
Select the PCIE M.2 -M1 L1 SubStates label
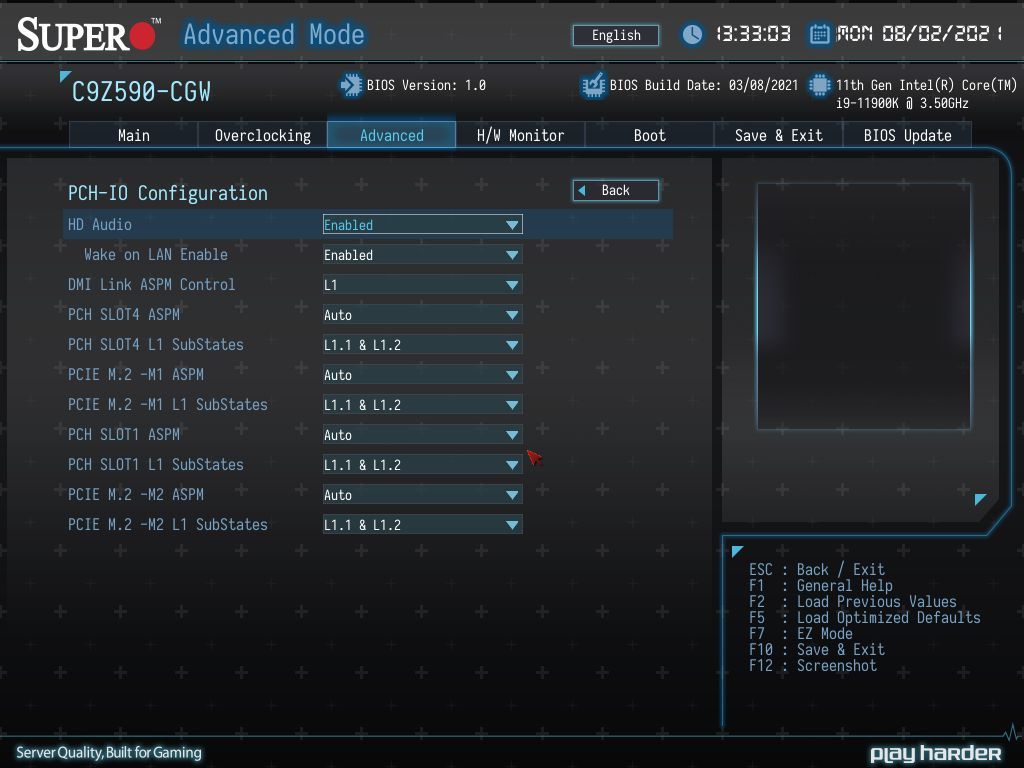pyautogui.click(x=168, y=405)
